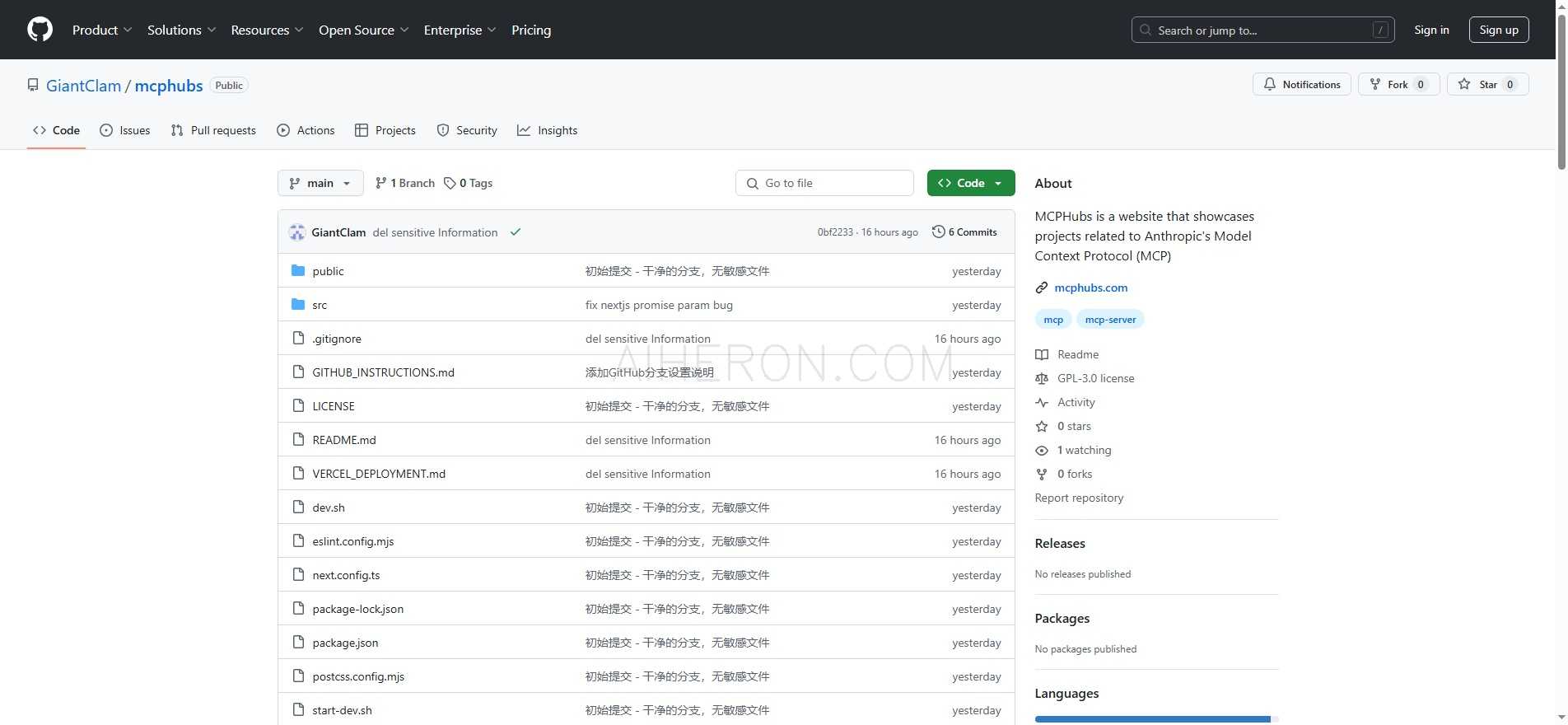Click the branch icon beside 1 Branch
1568x725 pixels.
pos(380,183)
